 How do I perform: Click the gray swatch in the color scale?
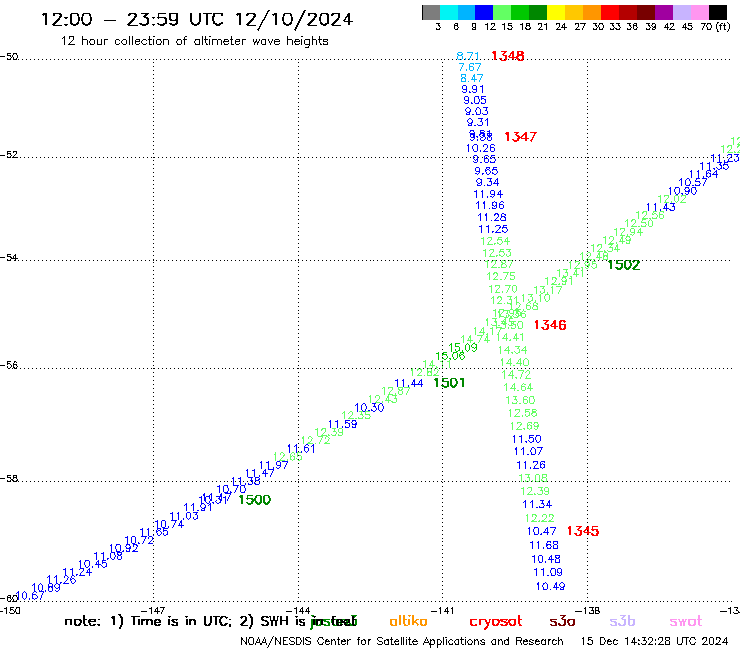431,12
